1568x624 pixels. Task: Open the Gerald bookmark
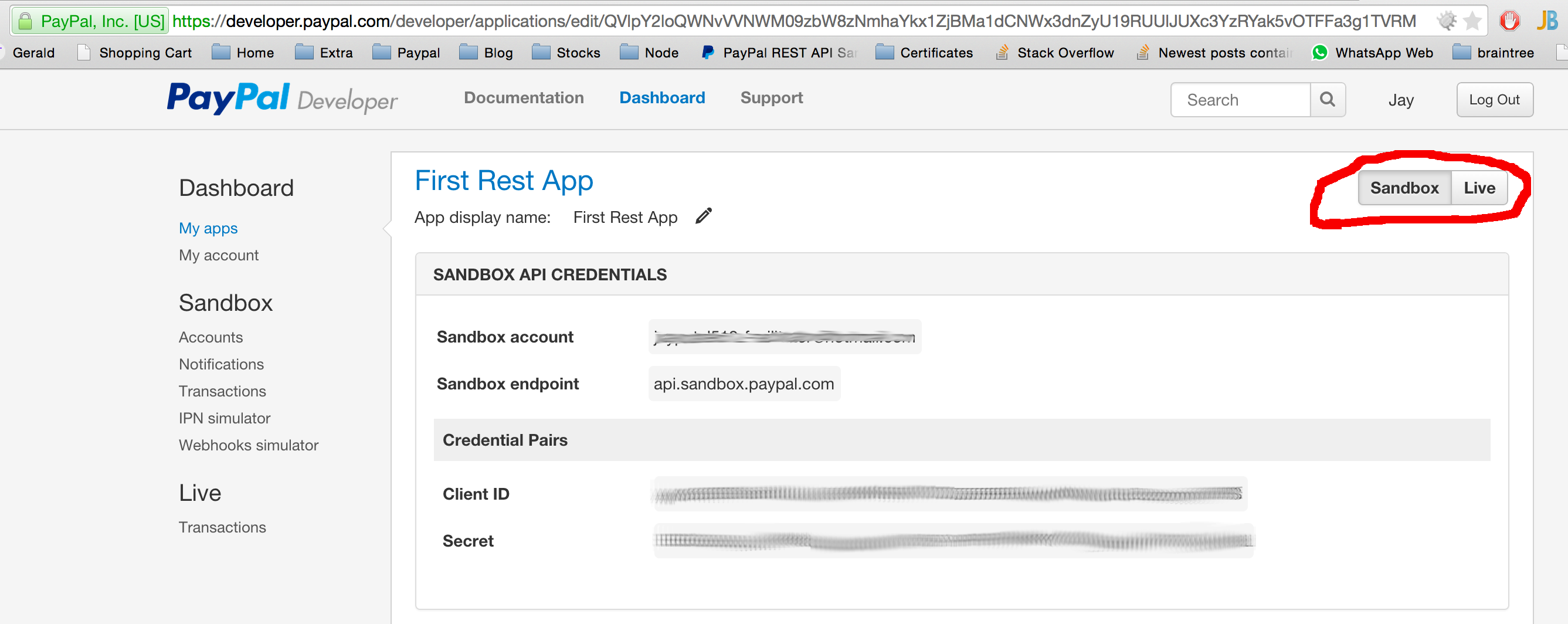(33, 53)
